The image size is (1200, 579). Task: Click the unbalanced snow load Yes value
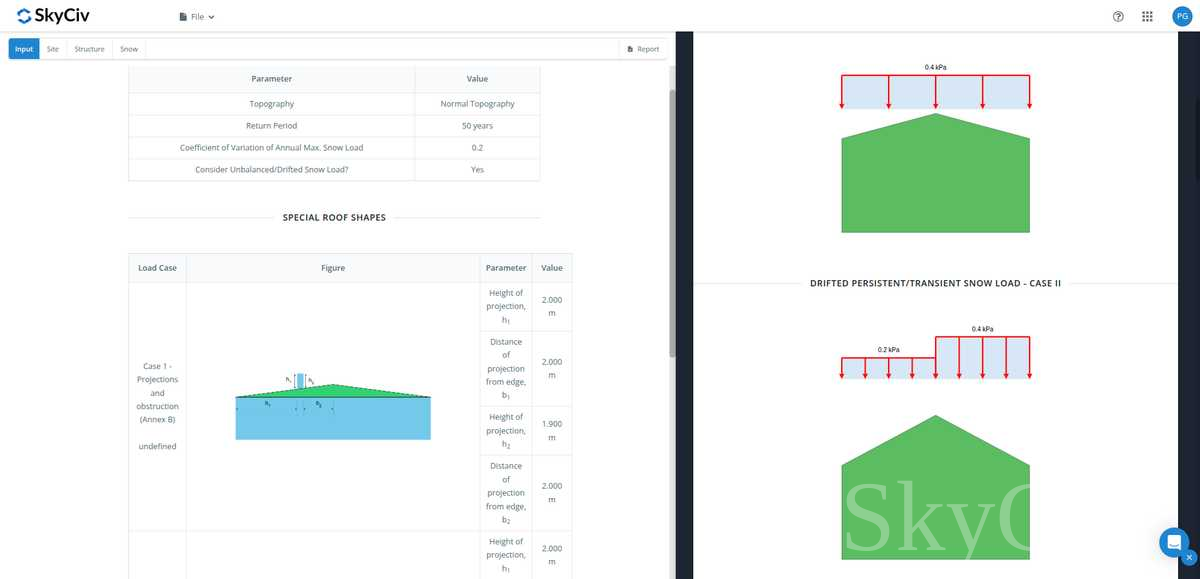click(477, 170)
